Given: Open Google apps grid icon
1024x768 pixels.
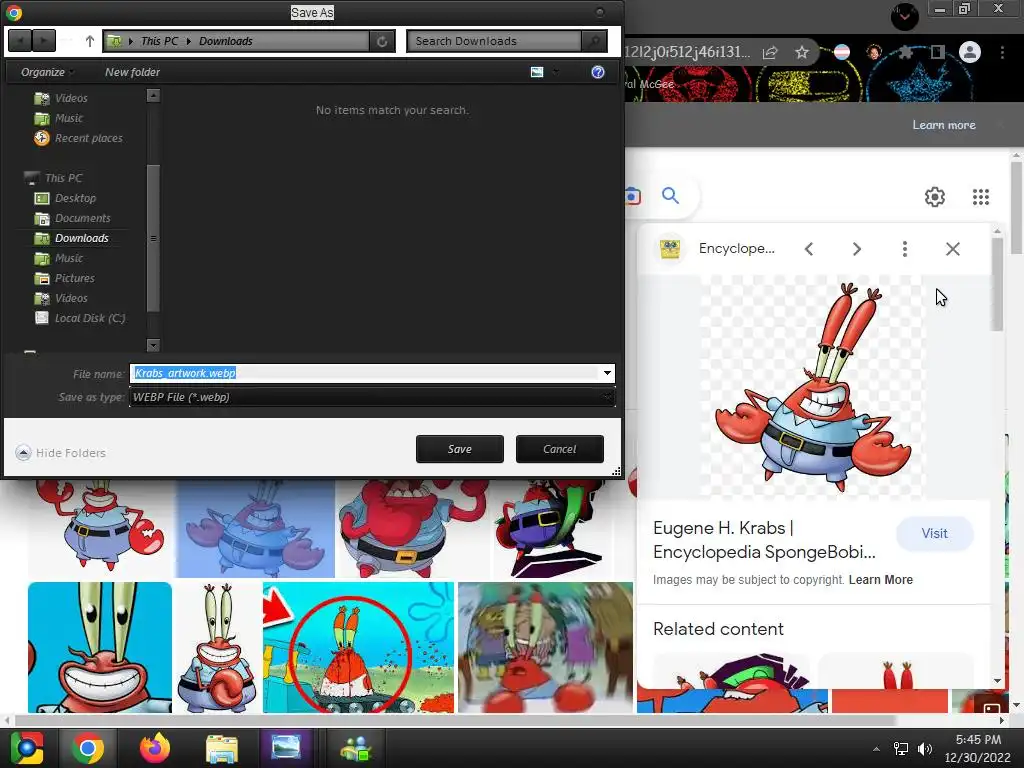Looking at the screenshot, I should [981, 197].
